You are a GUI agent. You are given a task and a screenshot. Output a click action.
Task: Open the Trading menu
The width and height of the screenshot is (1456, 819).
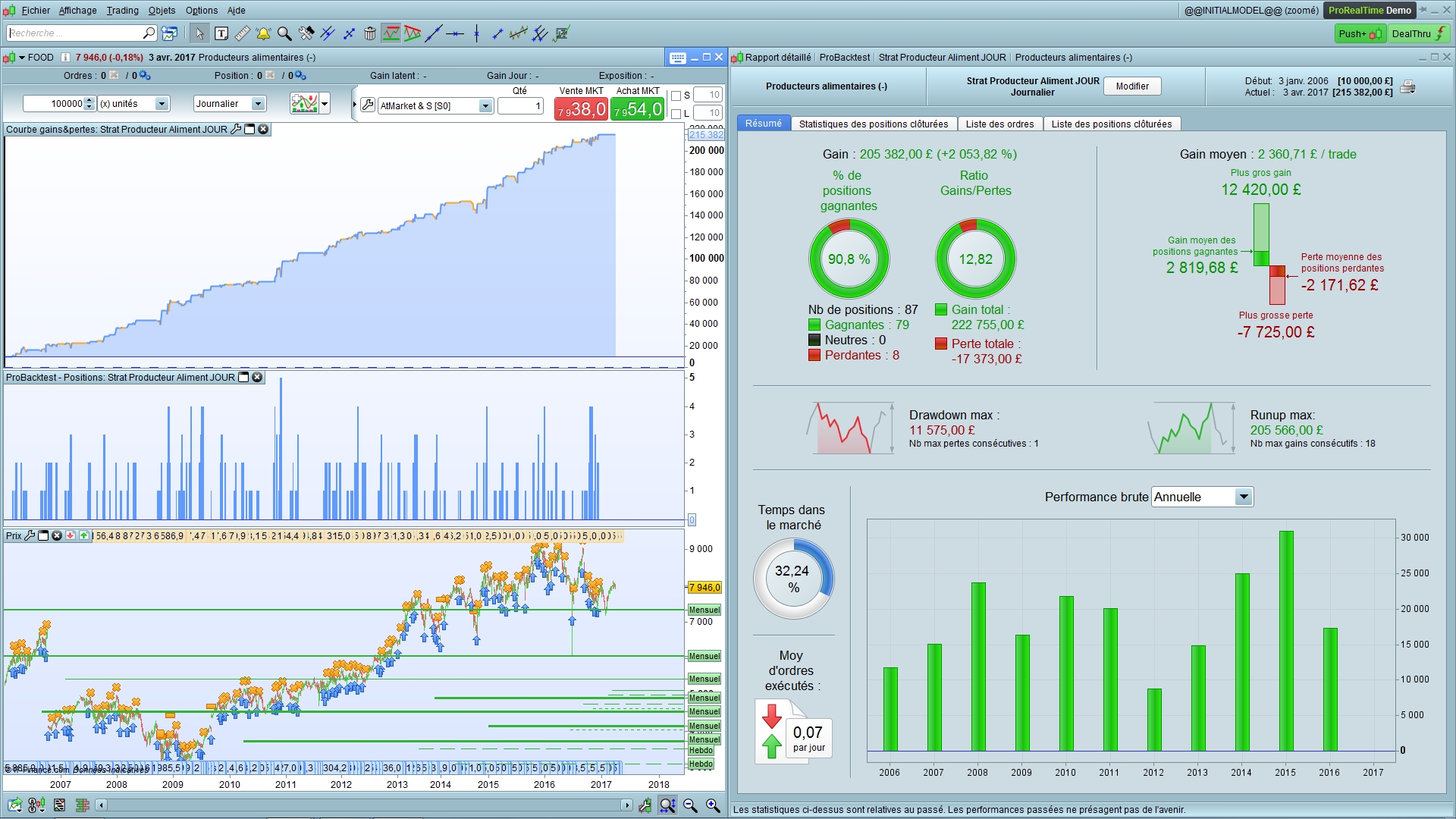pyautogui.click(x=122, y=11)
